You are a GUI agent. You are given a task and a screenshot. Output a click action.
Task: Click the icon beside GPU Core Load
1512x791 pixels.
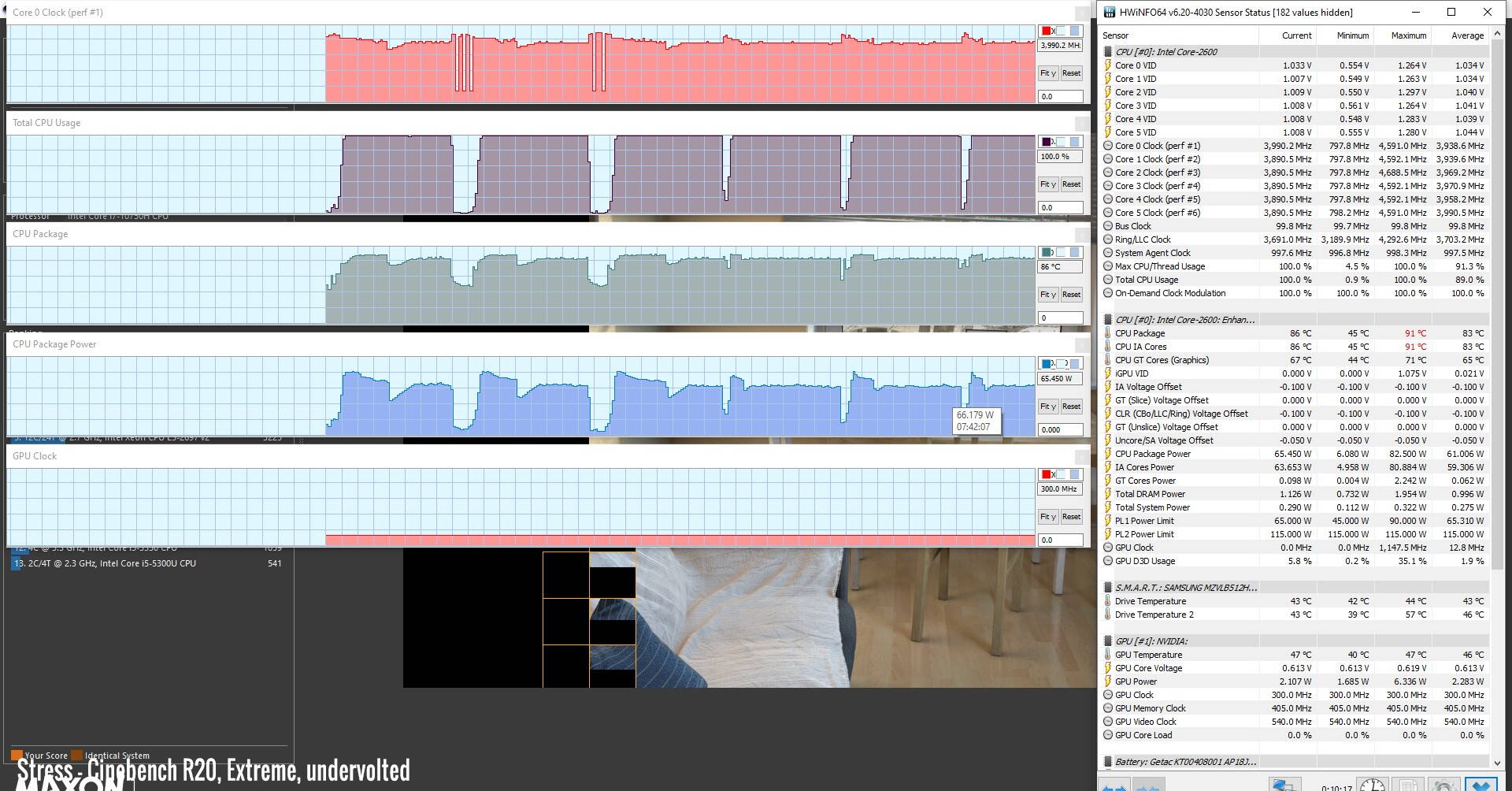[x=1108, y=735]
